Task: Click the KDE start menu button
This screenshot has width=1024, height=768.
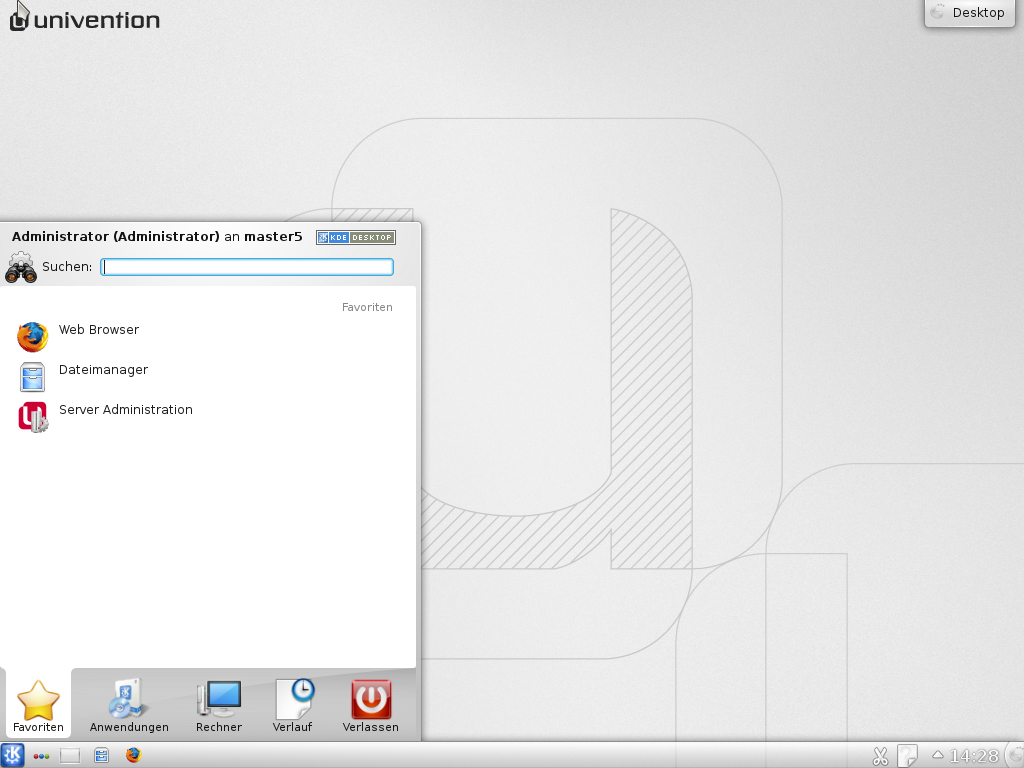Action: [13, 756]
